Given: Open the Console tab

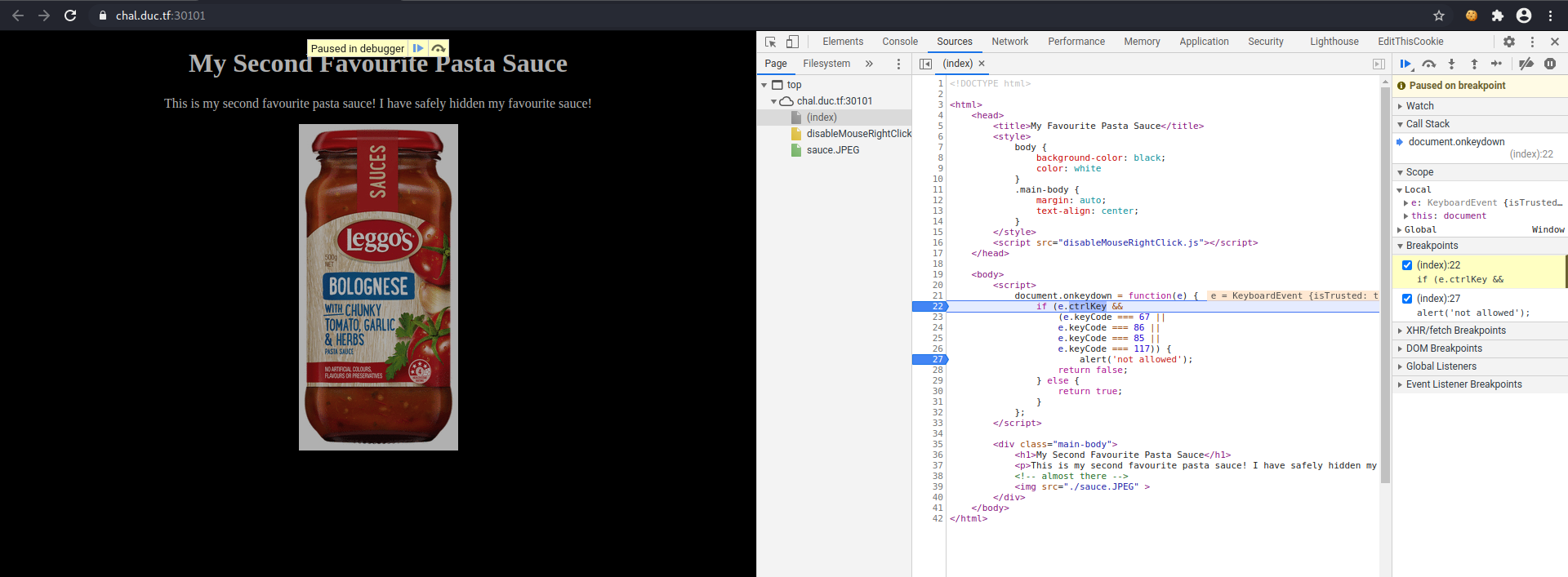Looking at the screenshot, I should [900, 42].
